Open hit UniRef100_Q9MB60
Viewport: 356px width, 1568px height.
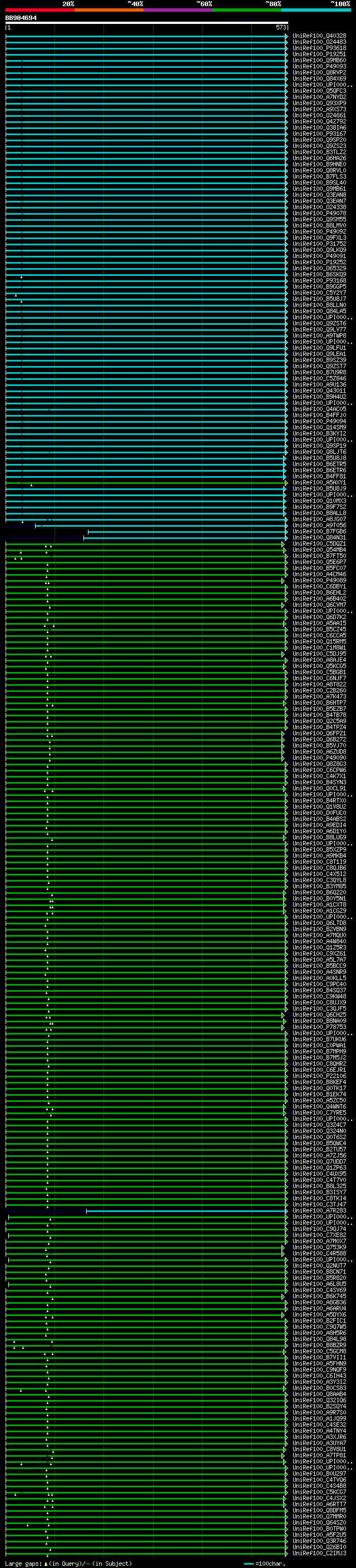click(x=319, y=60)
